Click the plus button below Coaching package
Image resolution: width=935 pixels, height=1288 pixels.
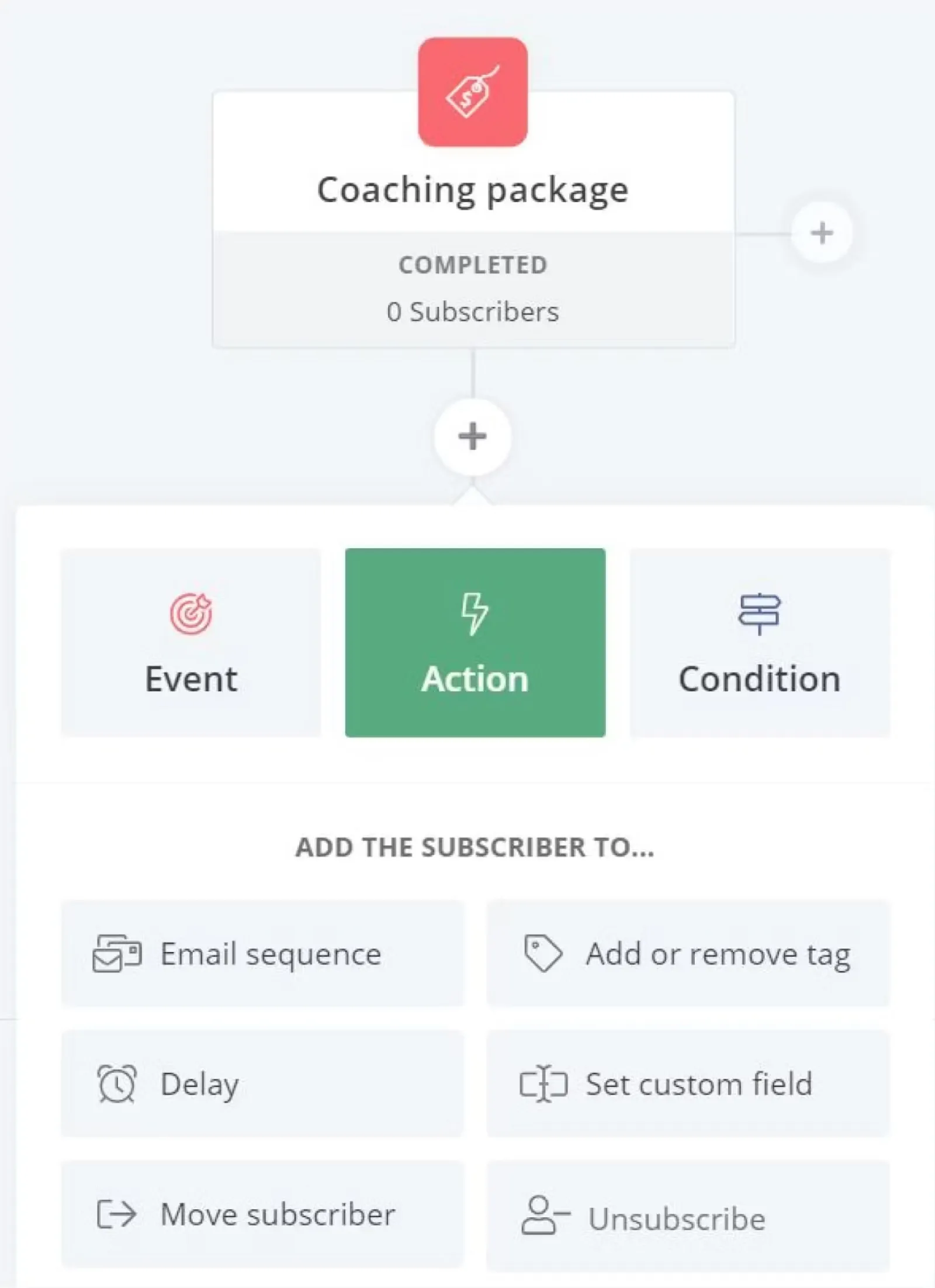tap(472, 437)
